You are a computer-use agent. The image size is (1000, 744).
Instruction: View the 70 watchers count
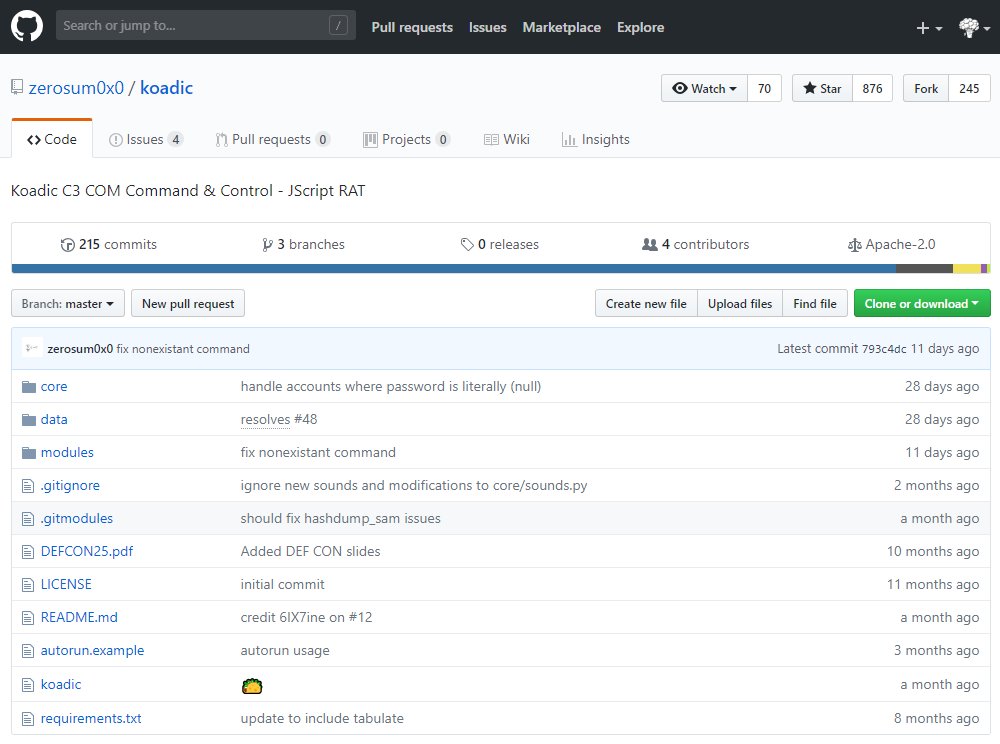pyautogui.click(x=764, y=89)
